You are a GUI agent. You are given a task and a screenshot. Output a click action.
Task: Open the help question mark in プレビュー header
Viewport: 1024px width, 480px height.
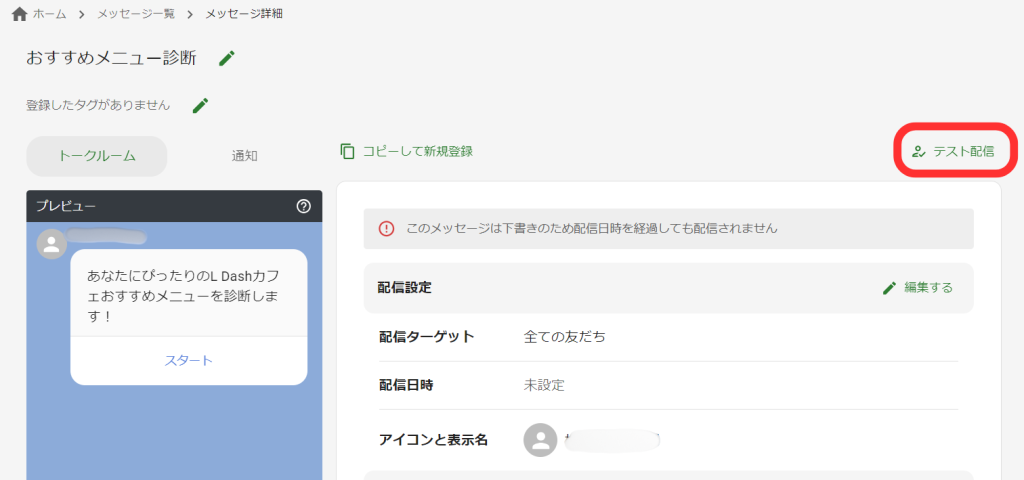tap(304, 206)
